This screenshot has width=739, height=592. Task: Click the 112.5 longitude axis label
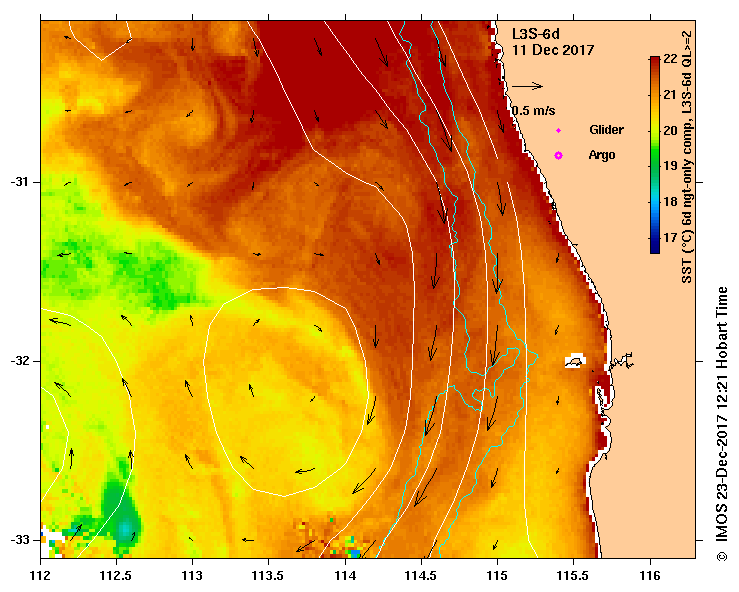point(116,576)
